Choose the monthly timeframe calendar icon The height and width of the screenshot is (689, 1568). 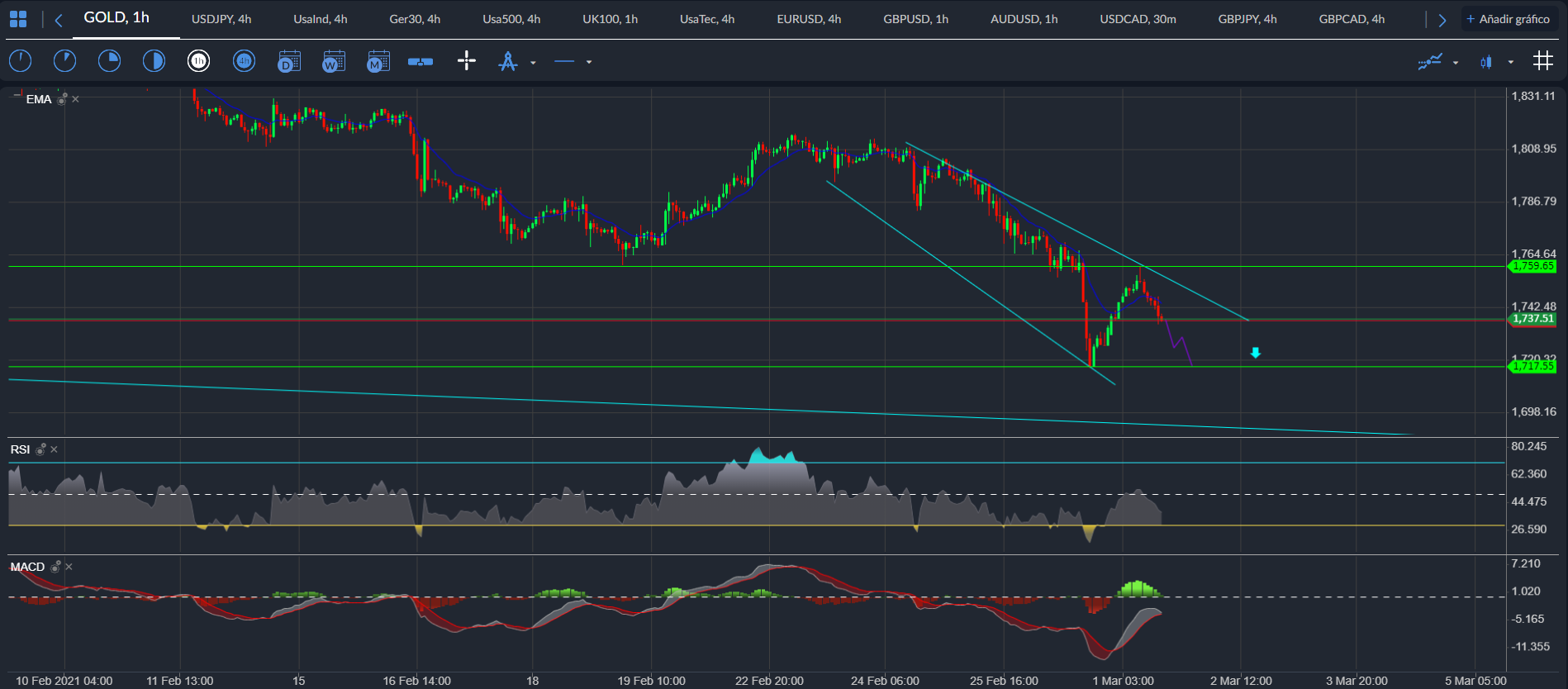coord(378,61)
